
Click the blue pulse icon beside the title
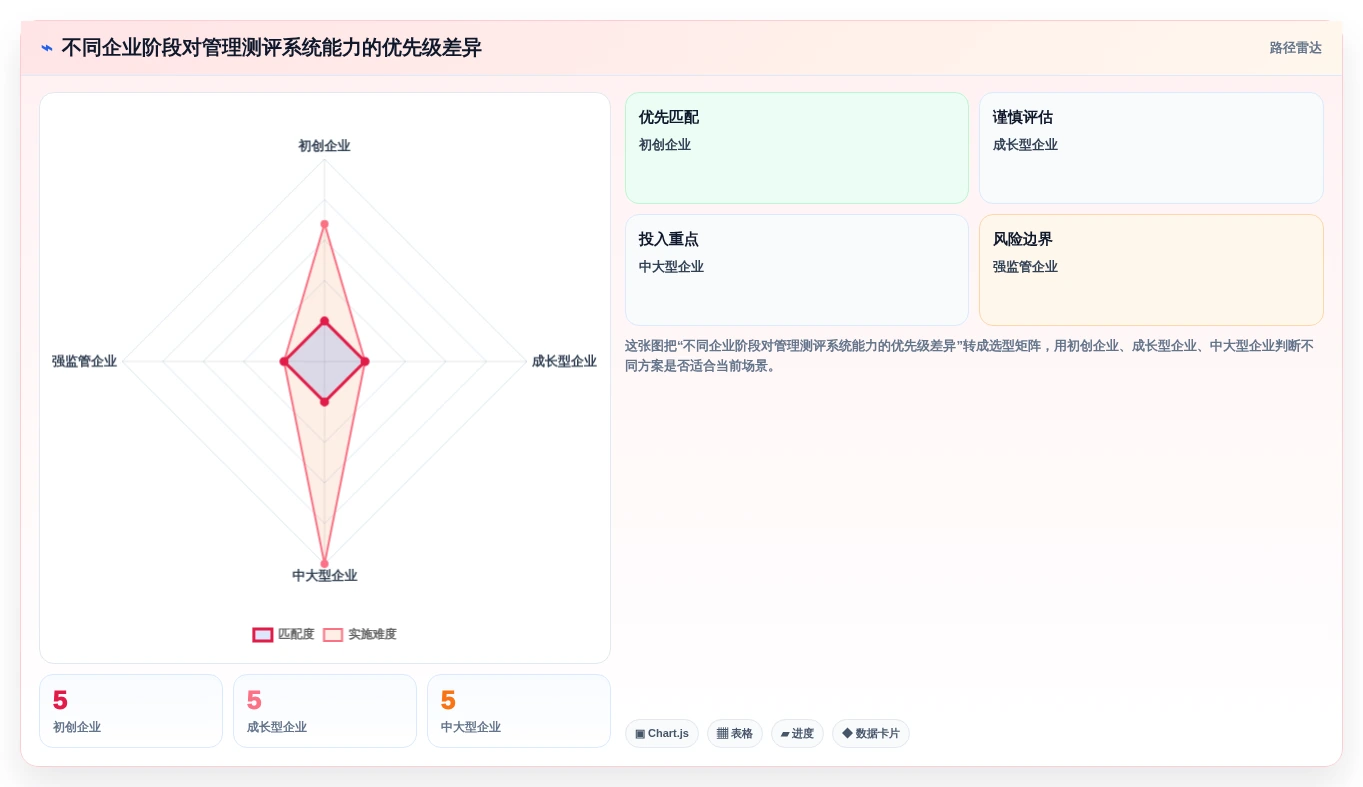(47, 48)
